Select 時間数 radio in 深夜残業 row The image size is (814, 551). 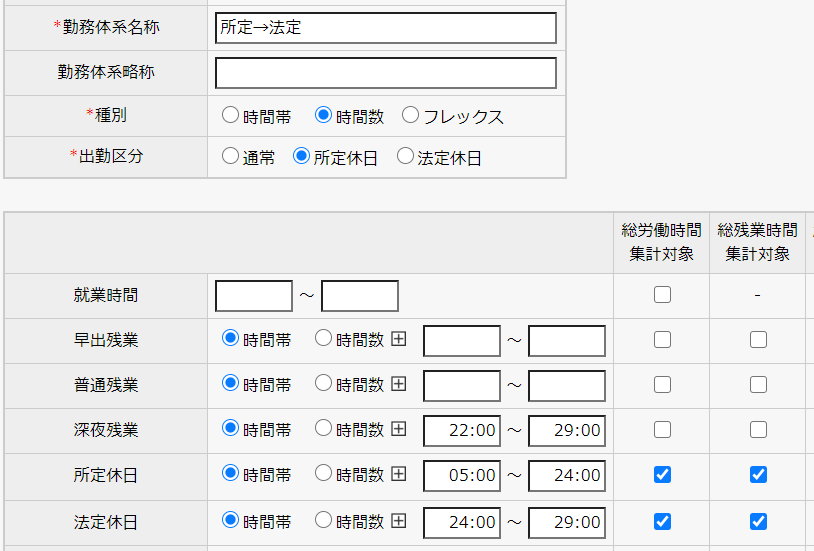[323, 428]
